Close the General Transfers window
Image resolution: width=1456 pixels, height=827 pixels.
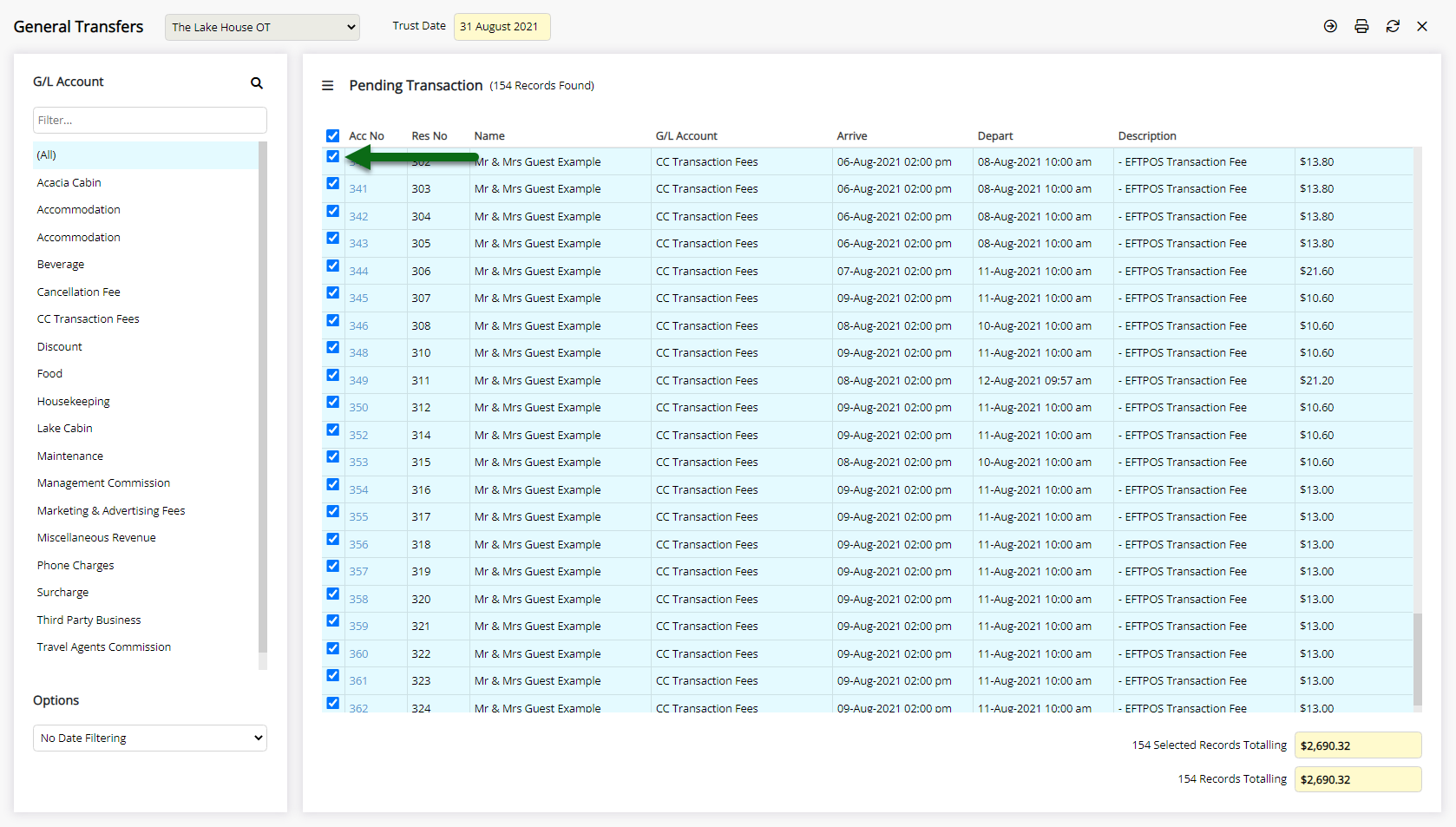click(1422, 26)
